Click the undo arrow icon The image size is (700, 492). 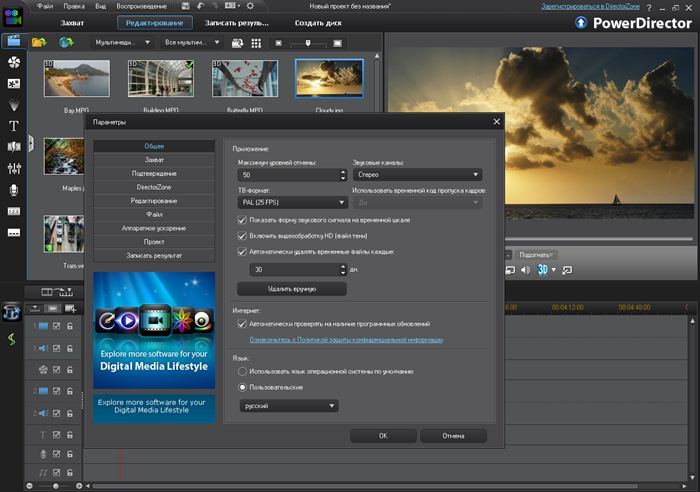point(201,6)
